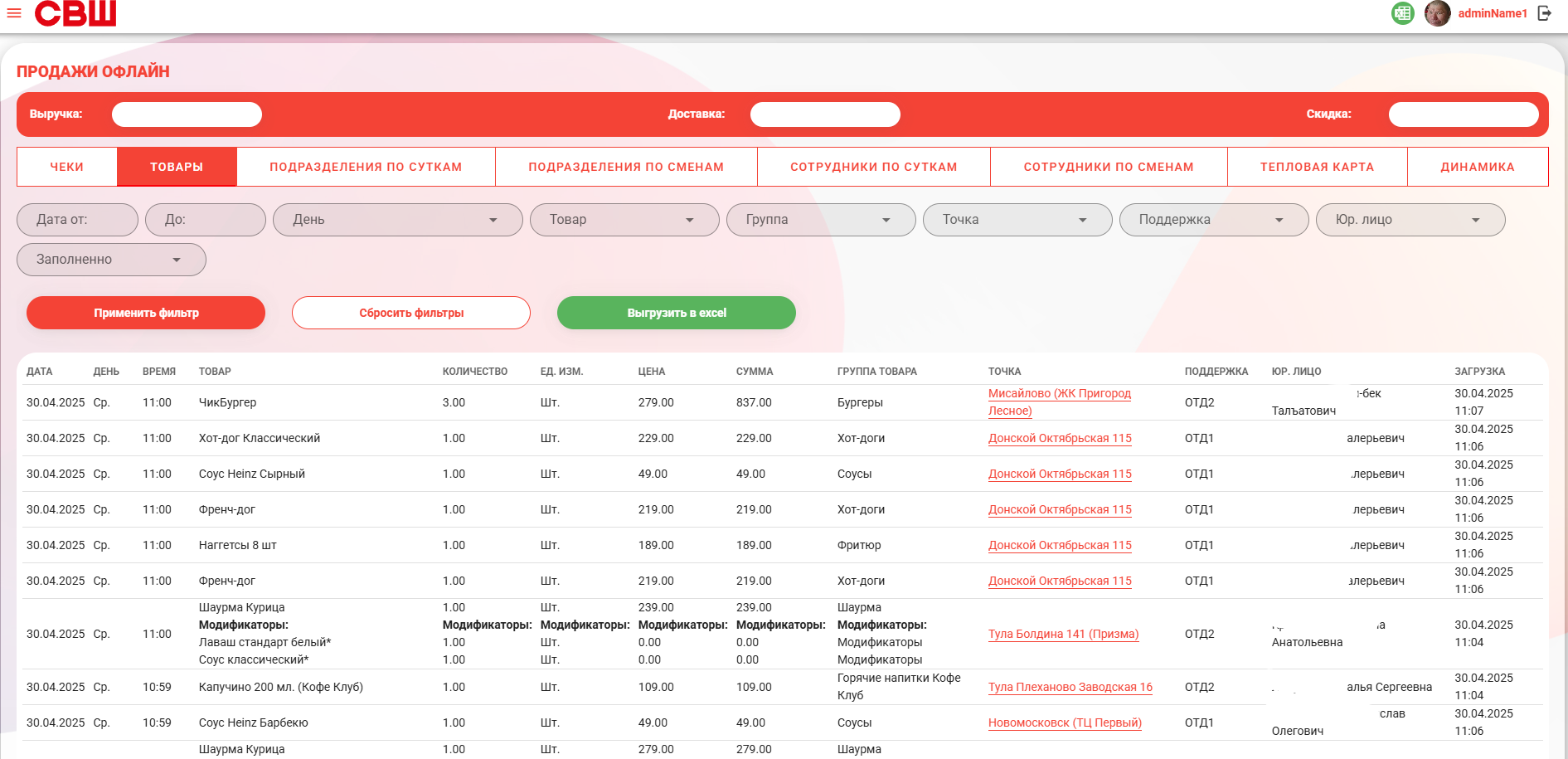Select the Хот-дог Классический product cell
1568x759 pixels.
tap(260, 438)
